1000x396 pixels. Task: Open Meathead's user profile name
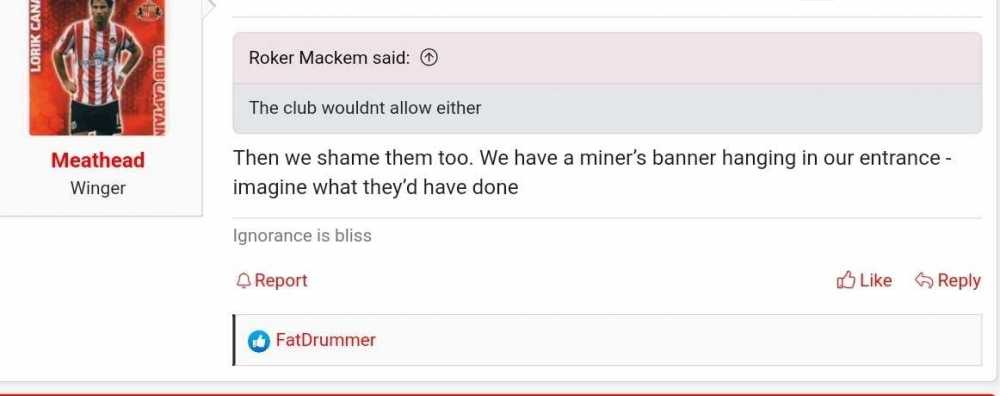click(98, 160)
